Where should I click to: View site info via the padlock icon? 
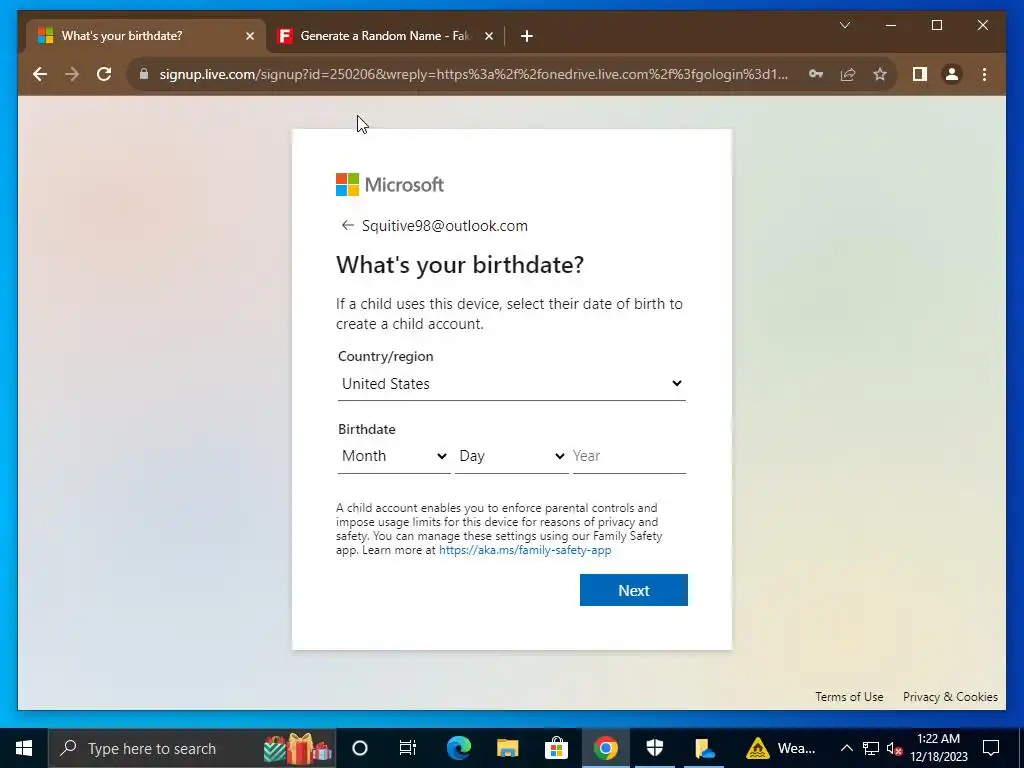pos(144,74)
